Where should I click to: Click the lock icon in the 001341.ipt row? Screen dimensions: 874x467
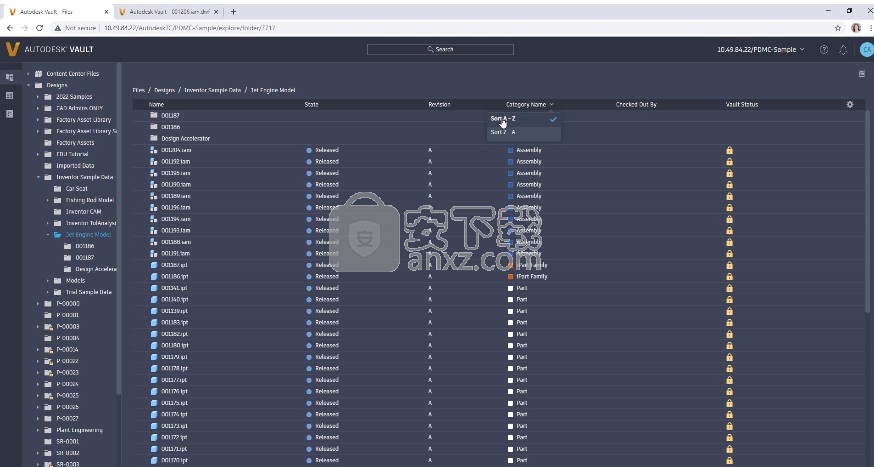click(x=729, y=288)
